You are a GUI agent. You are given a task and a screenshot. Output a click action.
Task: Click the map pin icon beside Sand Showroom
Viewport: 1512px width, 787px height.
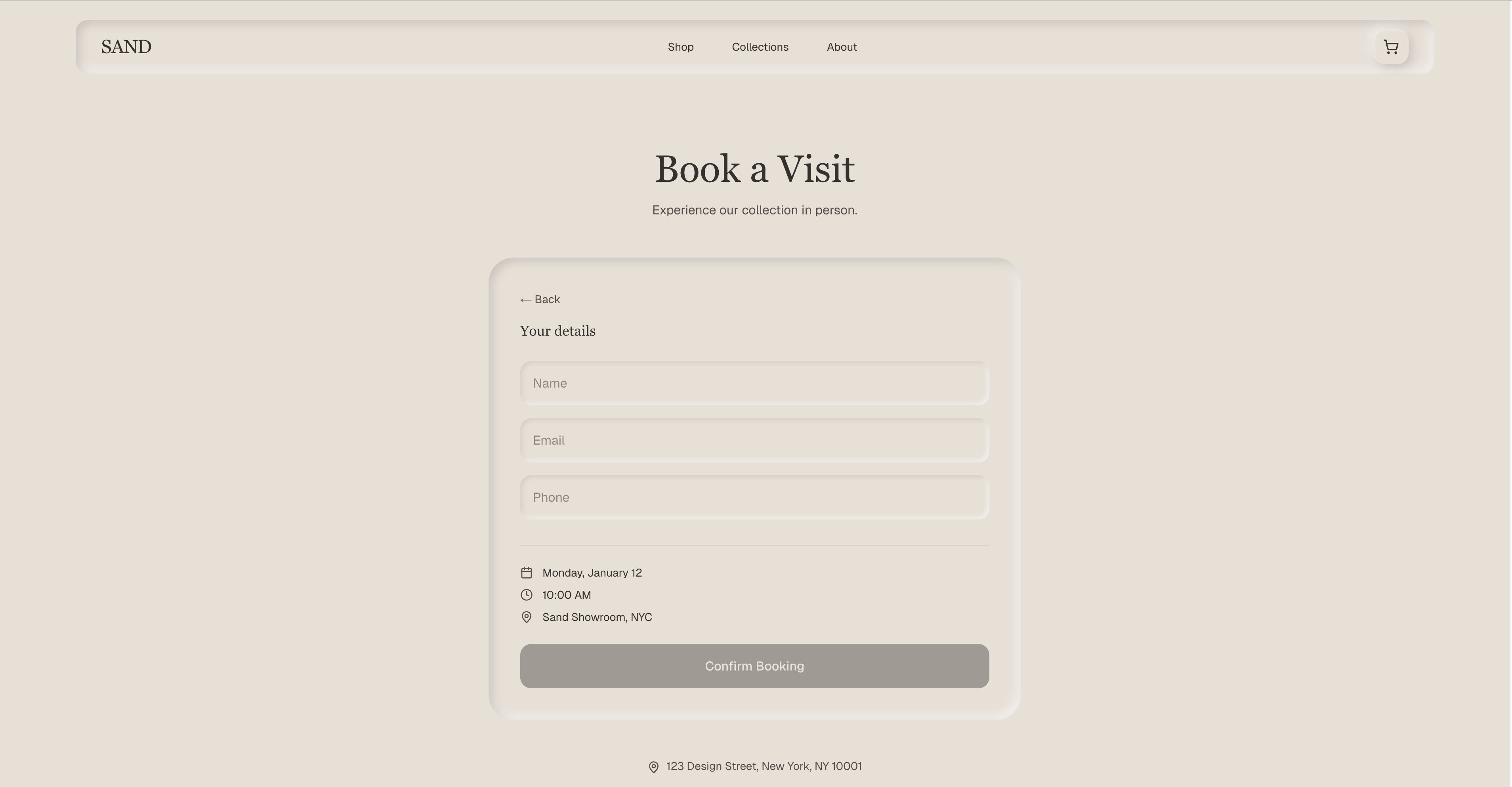[527, 617]
